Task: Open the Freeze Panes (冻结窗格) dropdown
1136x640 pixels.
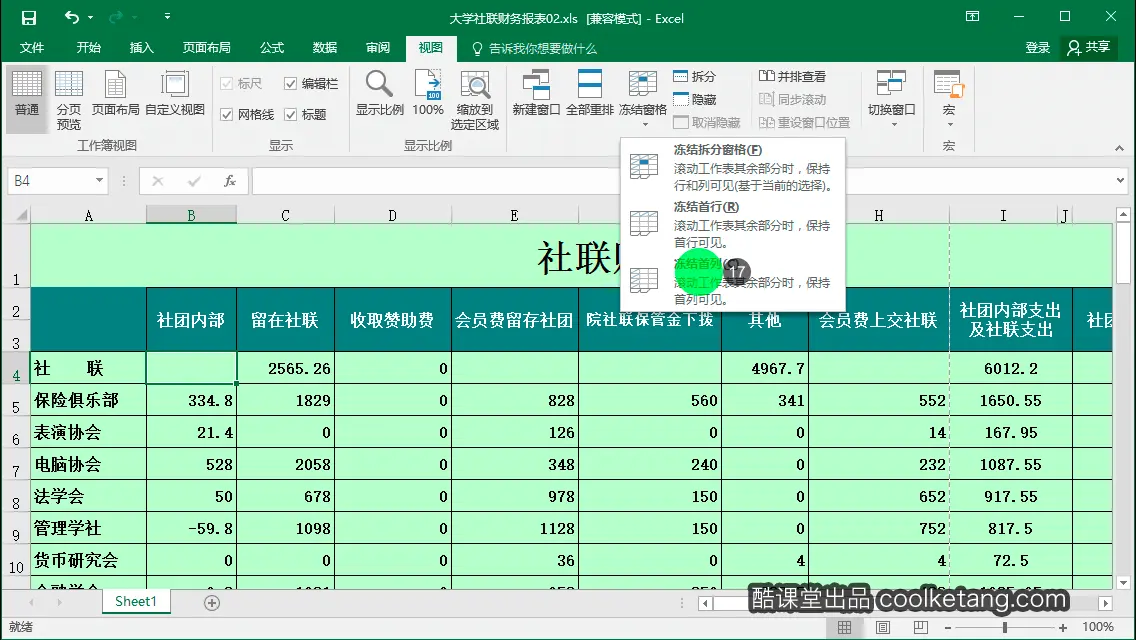Action: point(643,99)
